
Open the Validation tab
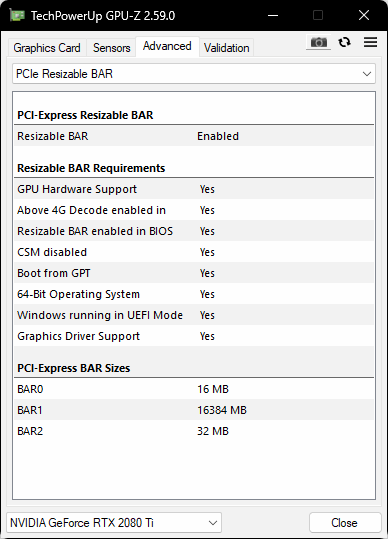pyautogui.click(x=226, y=48)
